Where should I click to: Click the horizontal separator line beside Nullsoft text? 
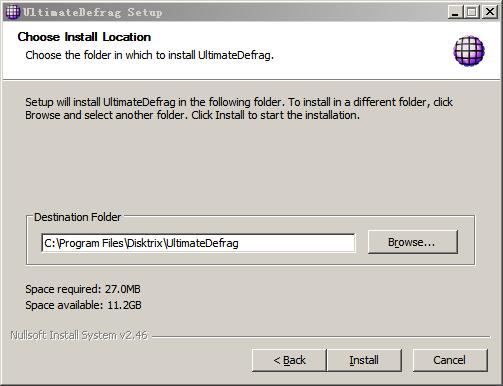[321, 337]
